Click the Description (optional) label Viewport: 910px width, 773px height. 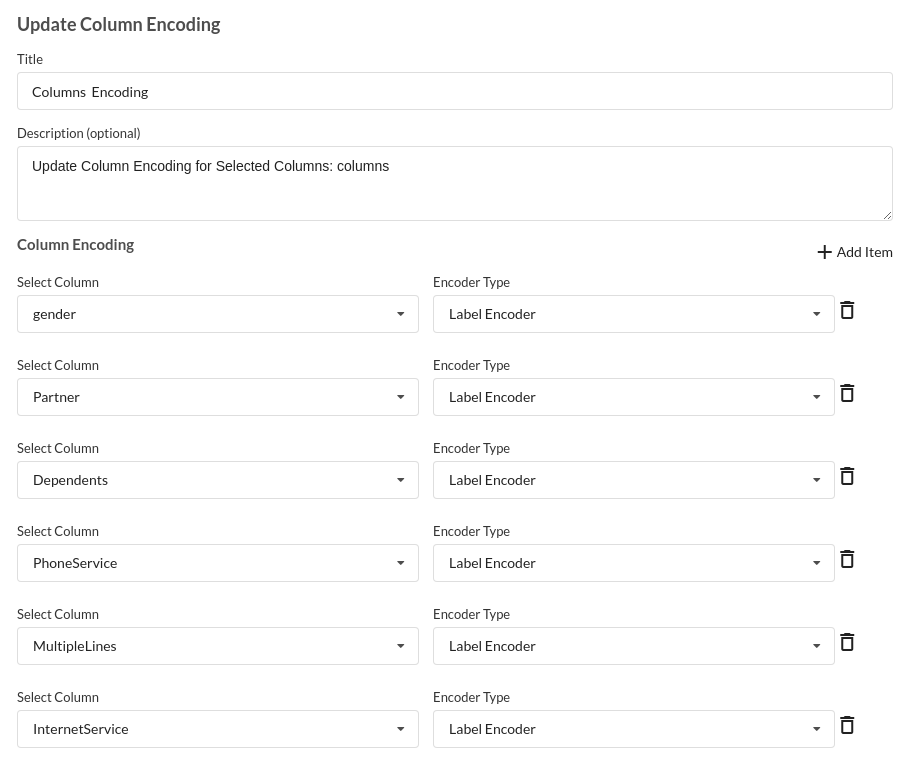[x=79, y=133]
